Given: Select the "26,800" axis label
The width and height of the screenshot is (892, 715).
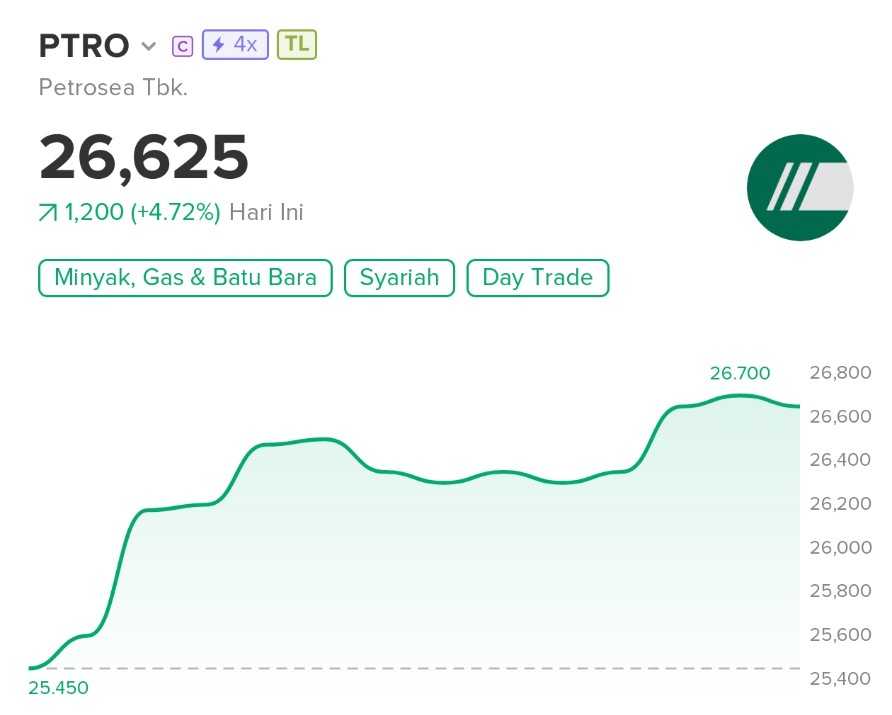Looking at the screenshot, I should click(840, 372).
